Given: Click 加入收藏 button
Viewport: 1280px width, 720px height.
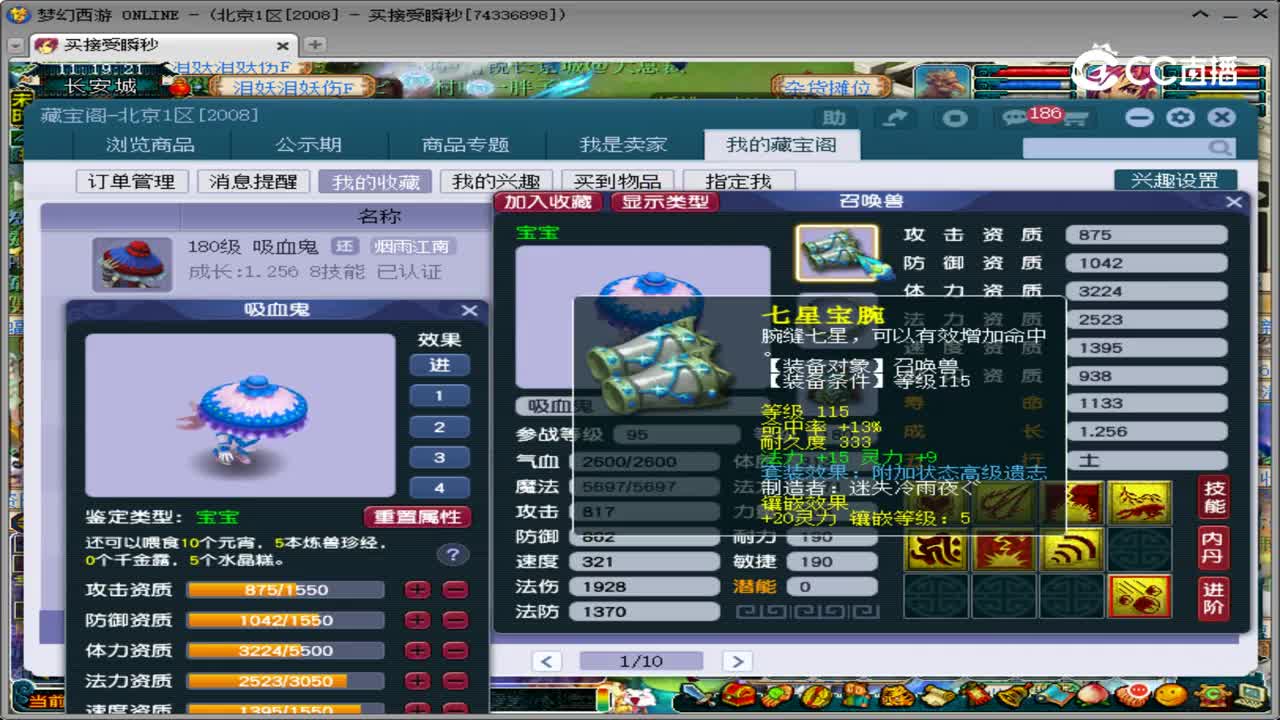Looking at the screenshot, I should (x=548, y=201).
